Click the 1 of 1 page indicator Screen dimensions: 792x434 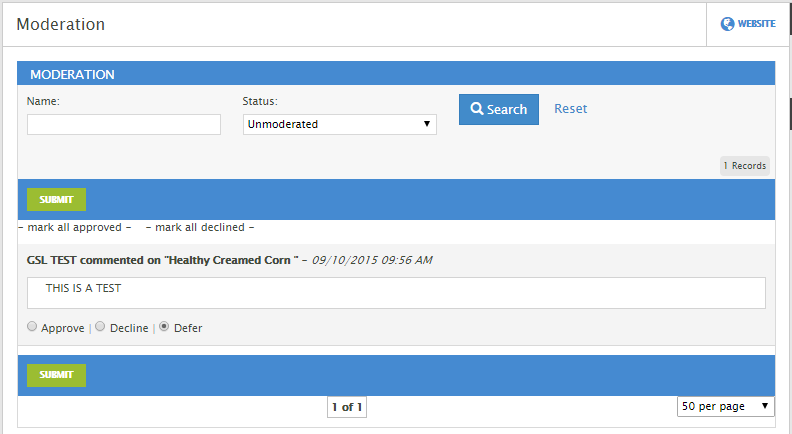click(347, 407)
